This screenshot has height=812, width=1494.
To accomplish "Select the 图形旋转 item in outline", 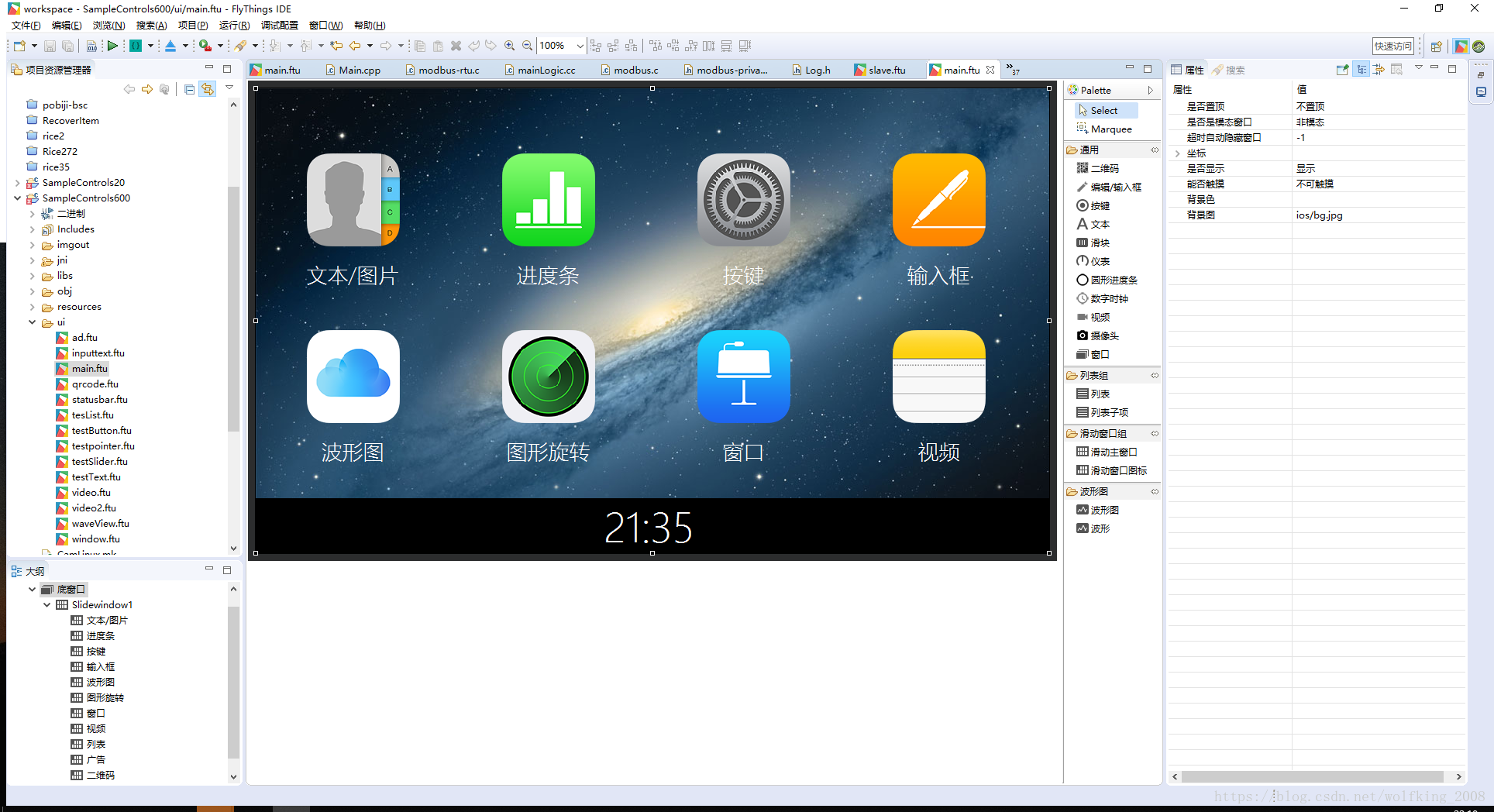I will (x=98, y=698).
